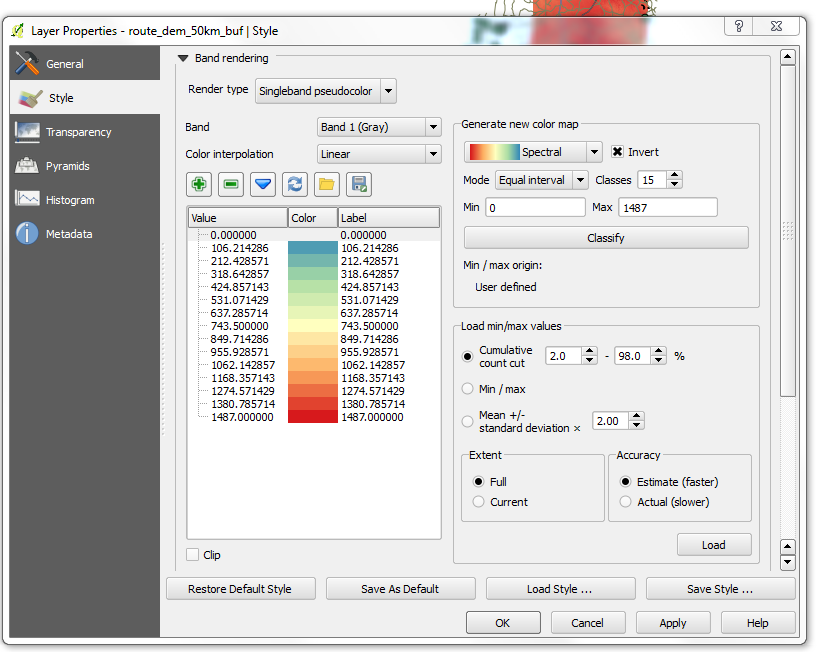Switch to the Metadata tab
The height and width of the screenshot is (652, 825).
(x=85, y=234)
